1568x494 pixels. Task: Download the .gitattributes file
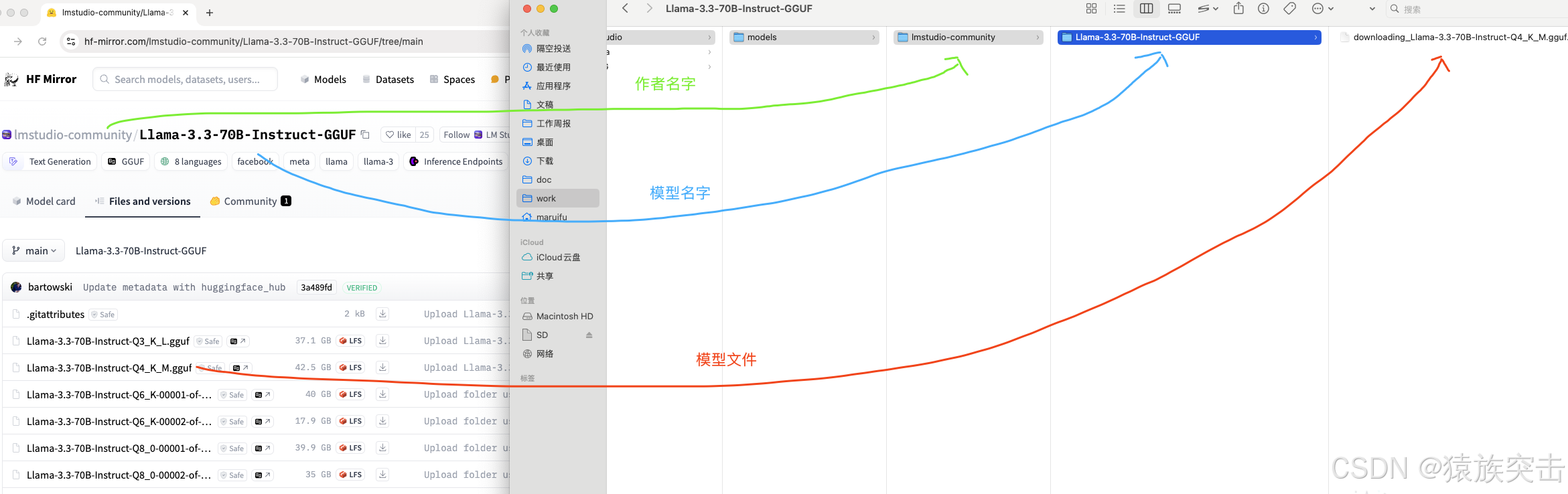tap(382, 313)
